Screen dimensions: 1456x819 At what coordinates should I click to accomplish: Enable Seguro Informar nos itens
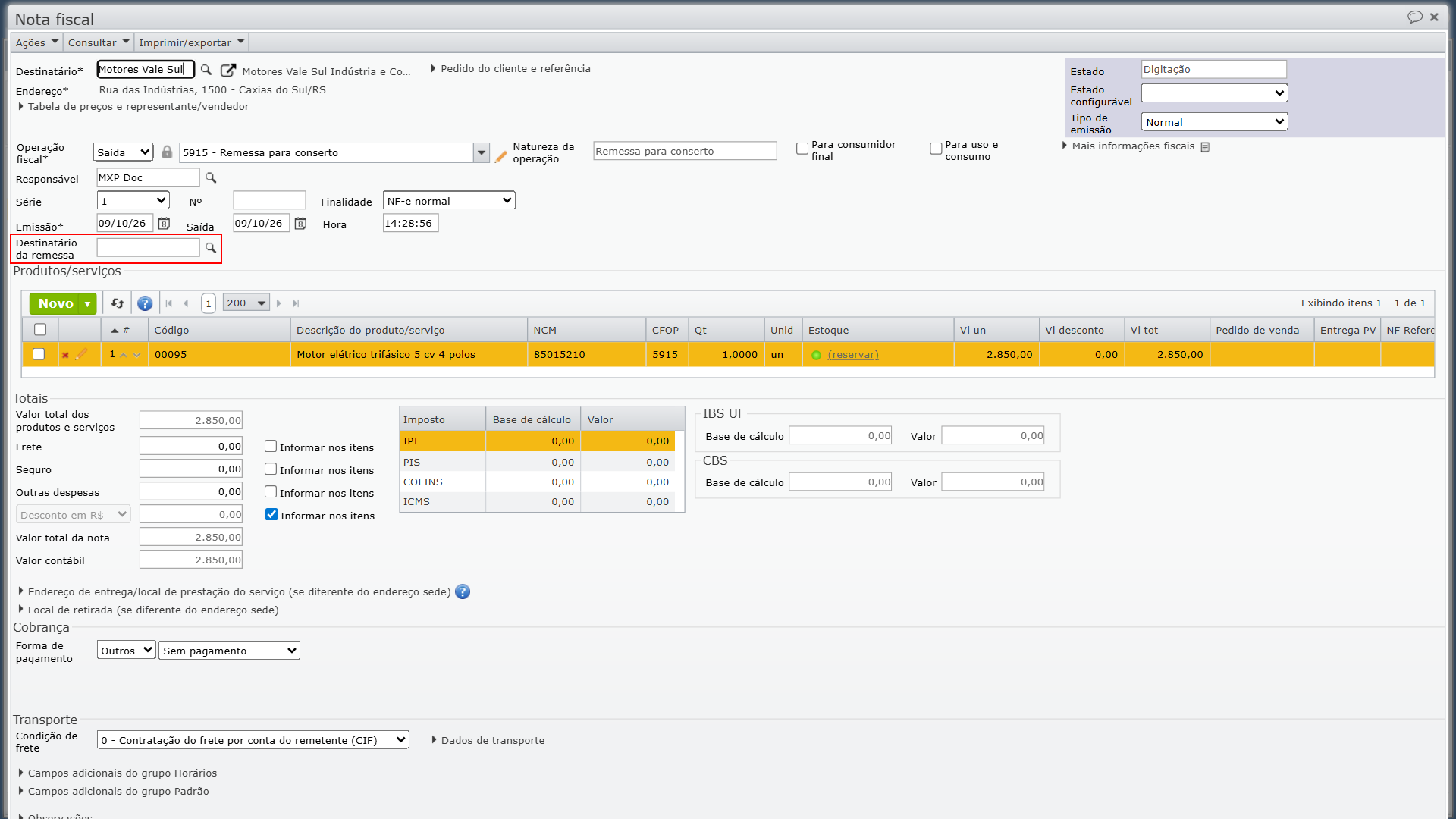(271, 469)
